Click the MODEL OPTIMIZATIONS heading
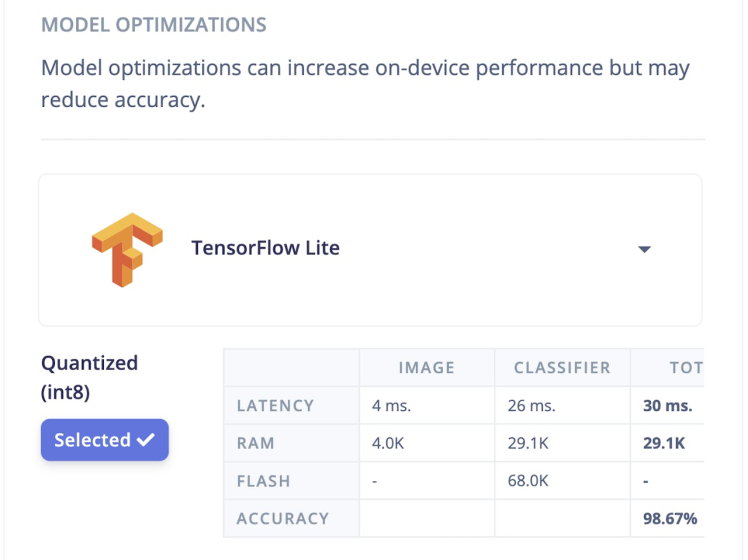 [x=154, y=23]
